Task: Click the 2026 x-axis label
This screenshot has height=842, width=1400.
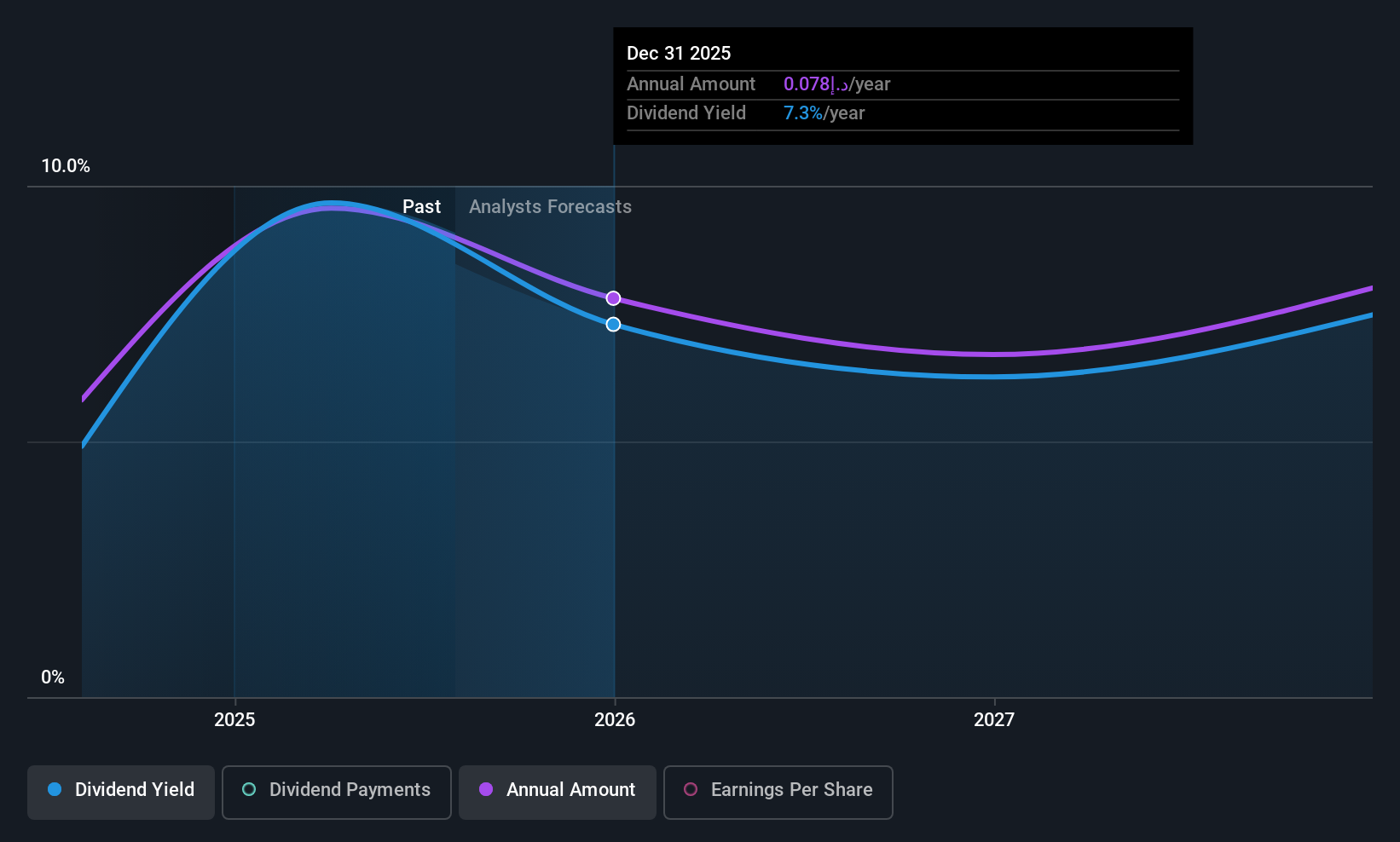Action: 615,720
